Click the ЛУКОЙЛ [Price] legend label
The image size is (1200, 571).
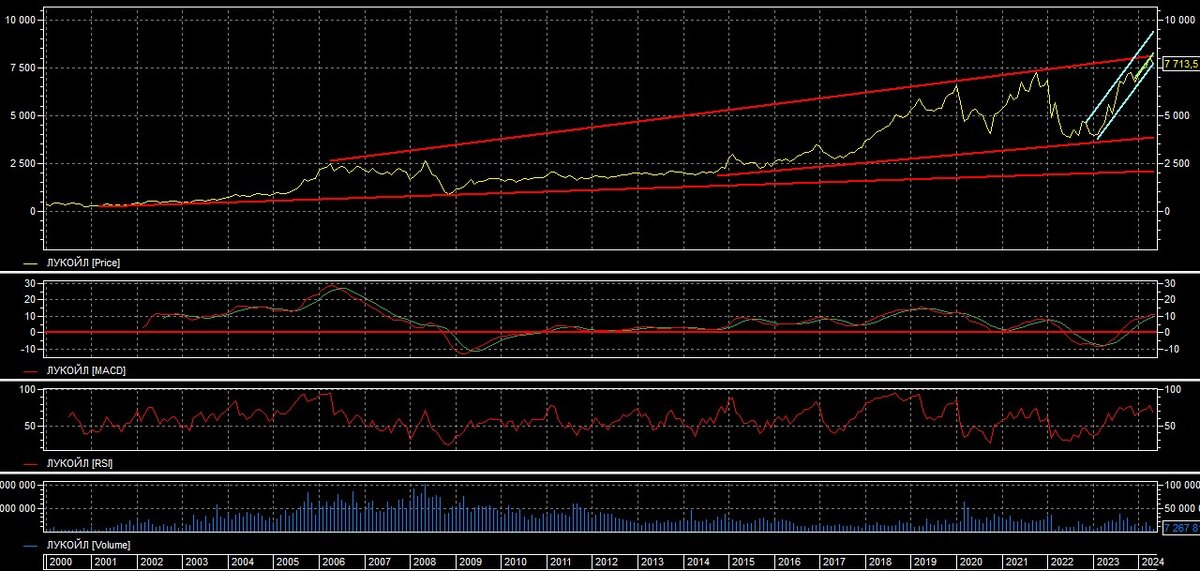pos(85,261)
